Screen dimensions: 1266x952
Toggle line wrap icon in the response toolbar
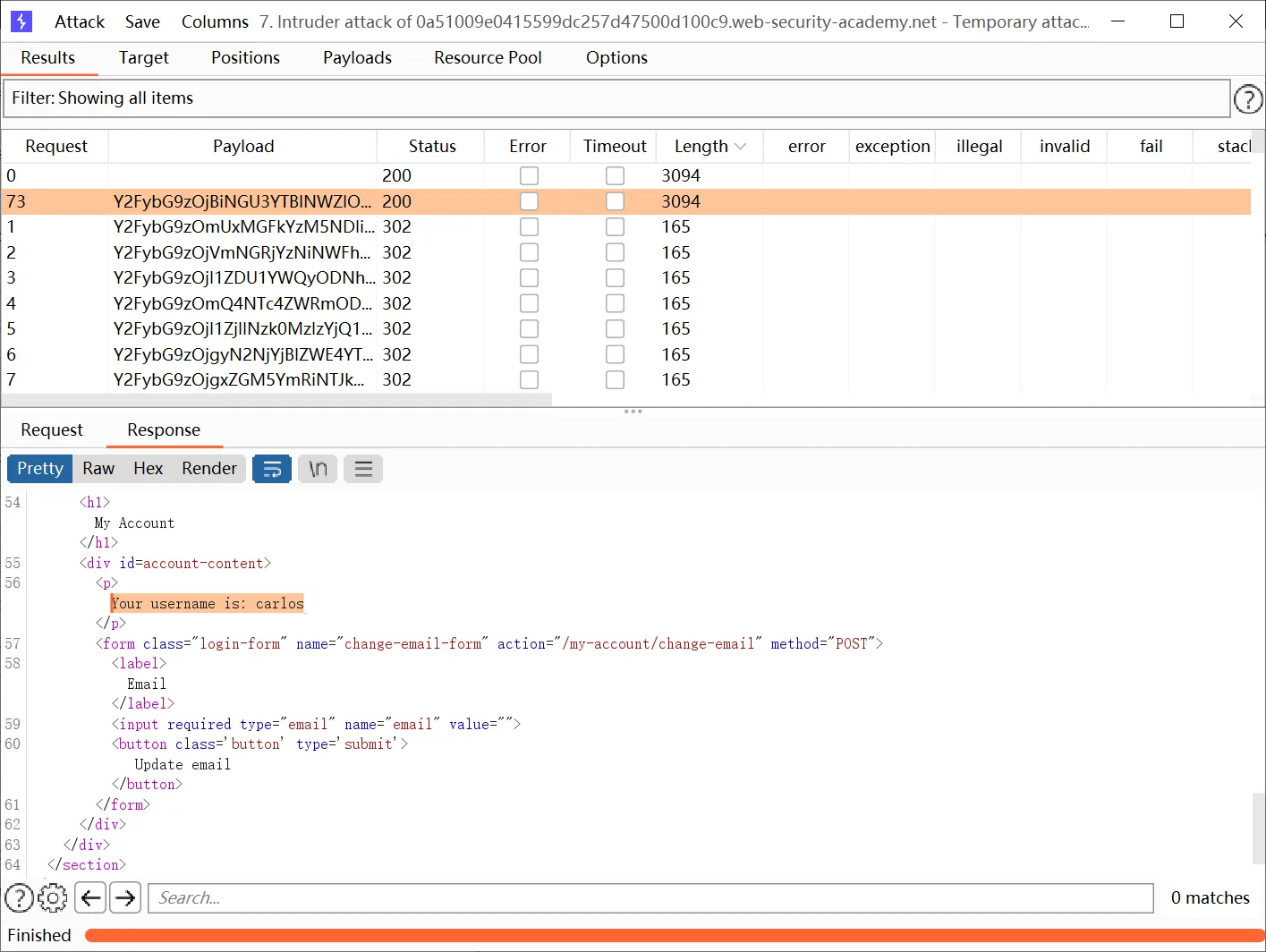click(272, 469)
